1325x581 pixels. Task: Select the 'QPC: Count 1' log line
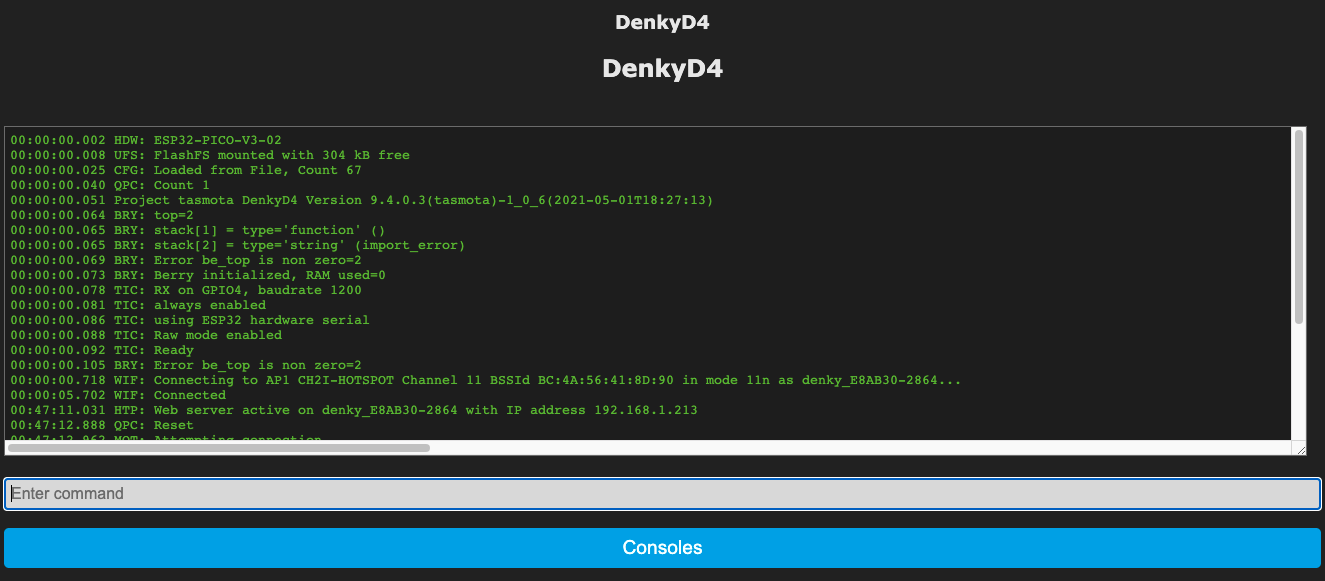click(x=110, y=185)
